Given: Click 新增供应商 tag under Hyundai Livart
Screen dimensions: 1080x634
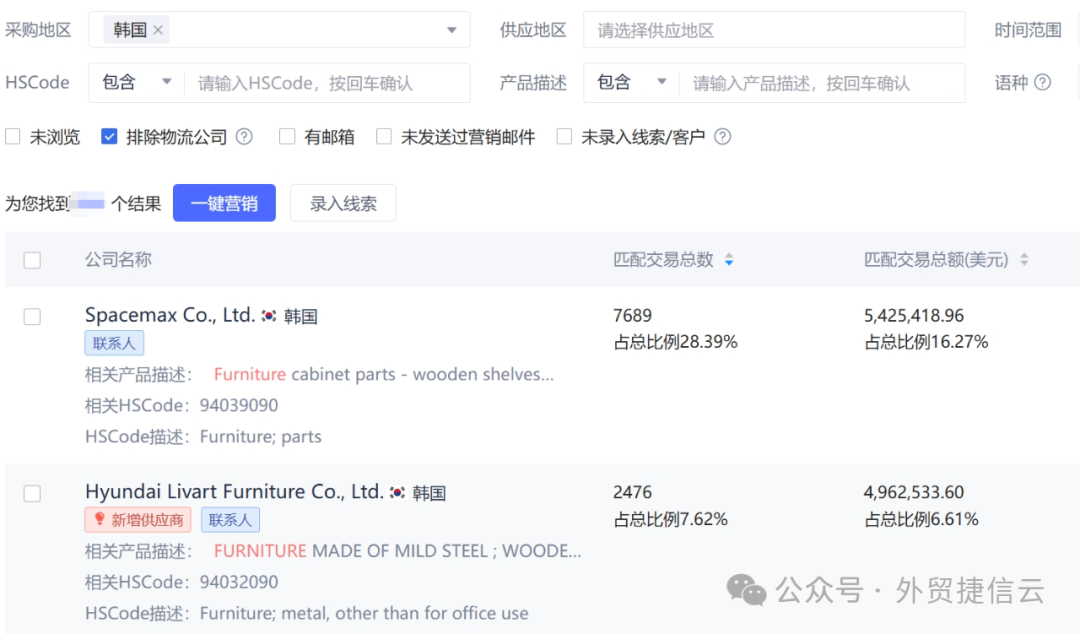Looking at the screenshot, I should click(x=138, y=520).
